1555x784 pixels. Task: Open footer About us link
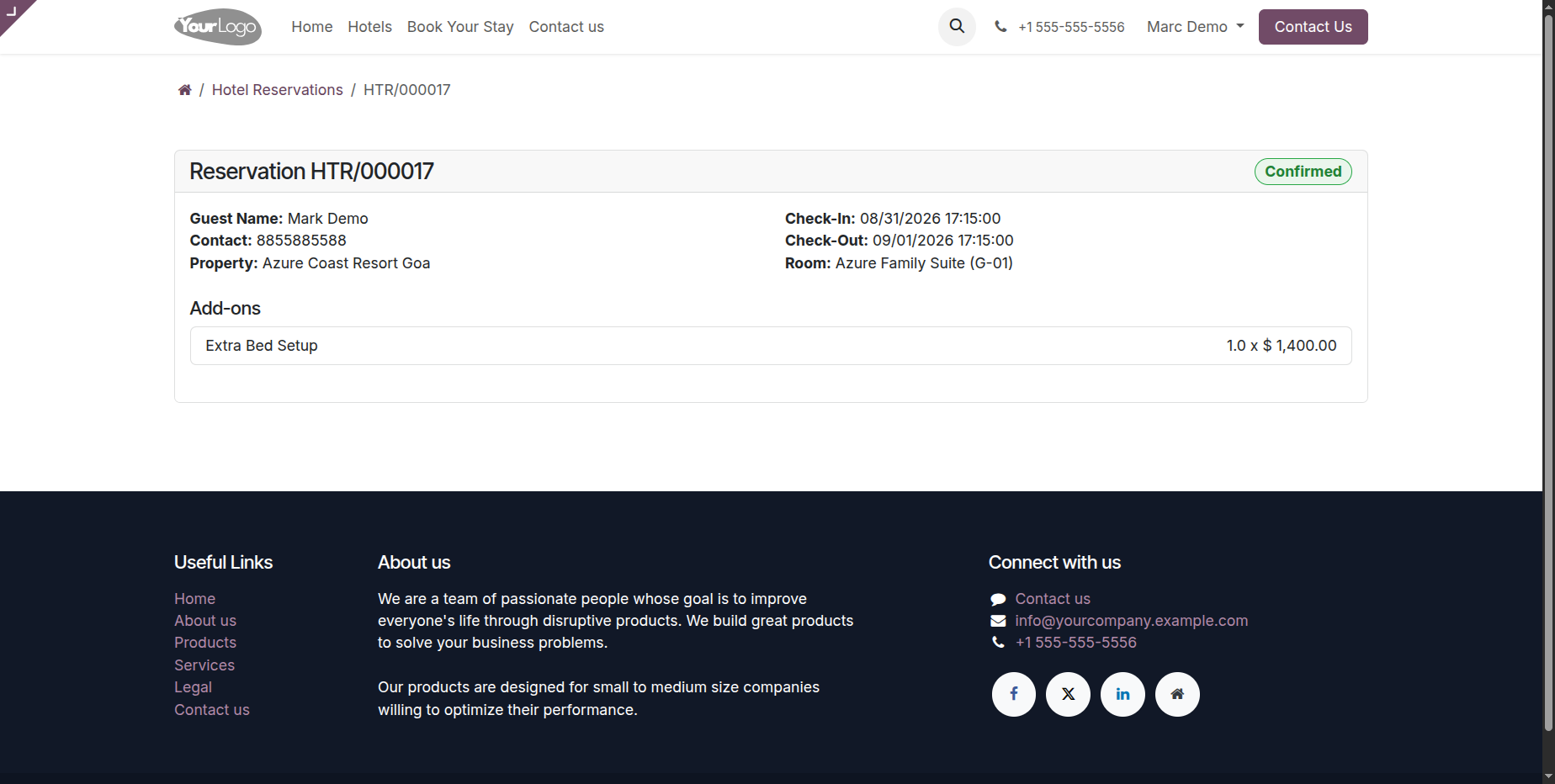[x=205, y=621]
